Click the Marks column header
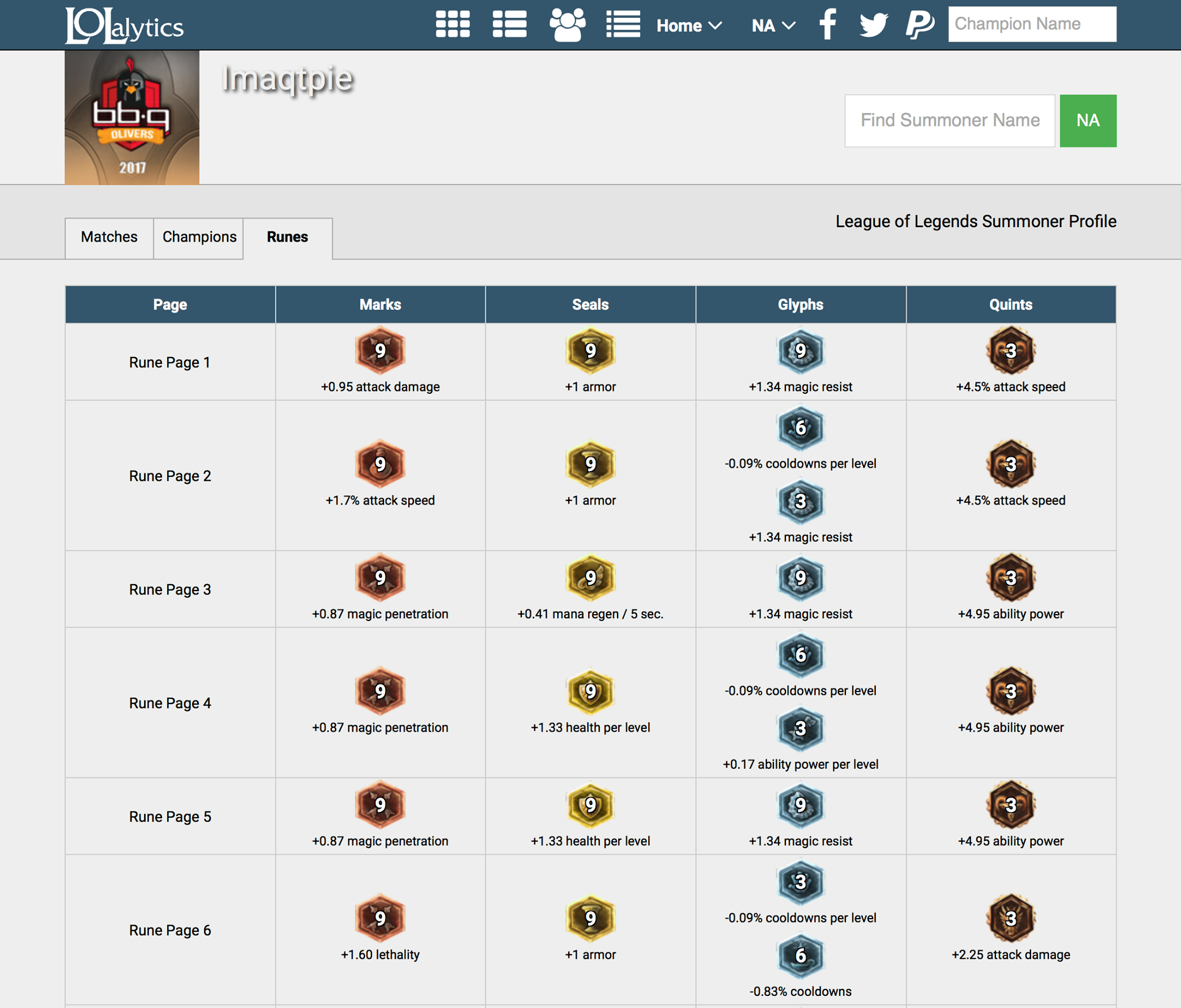The width and height of the screenshot is (1181, 1008). pyautogui.click(x=381, y=304)
